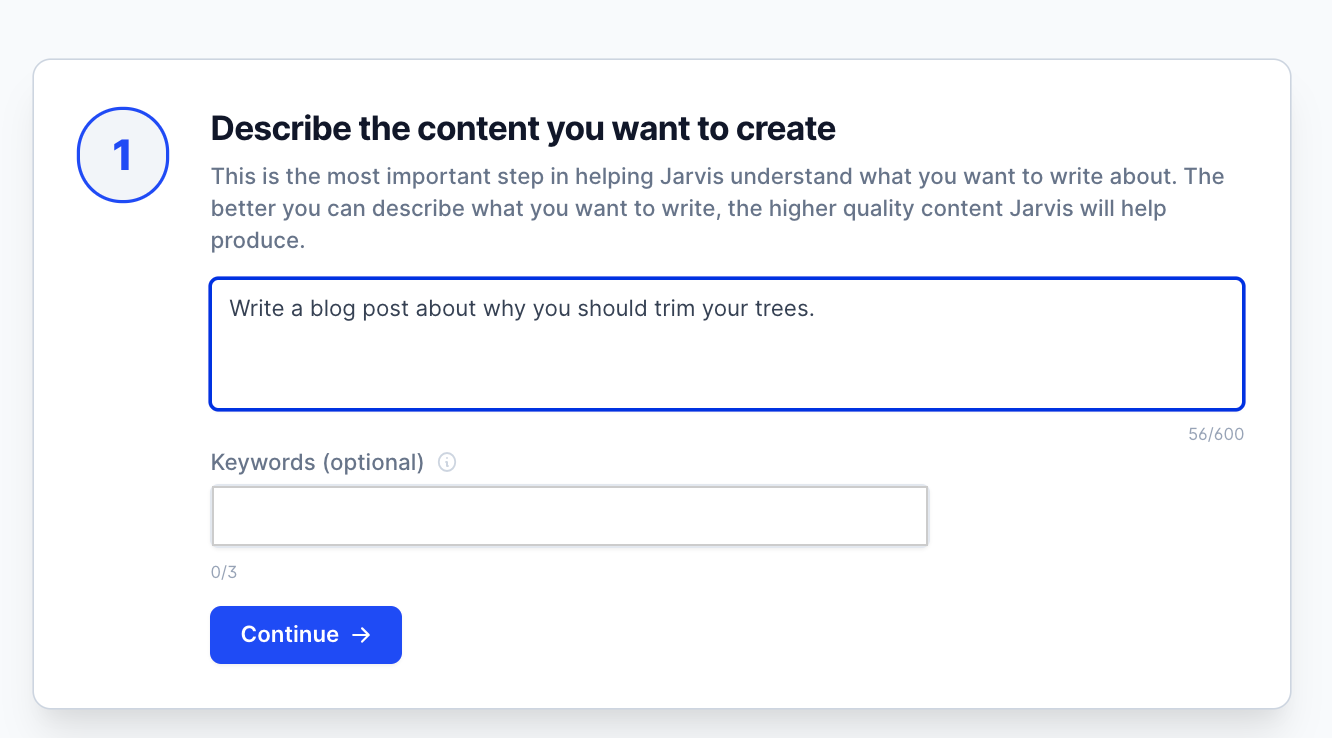Click the word "blog" in the text area

331,308
